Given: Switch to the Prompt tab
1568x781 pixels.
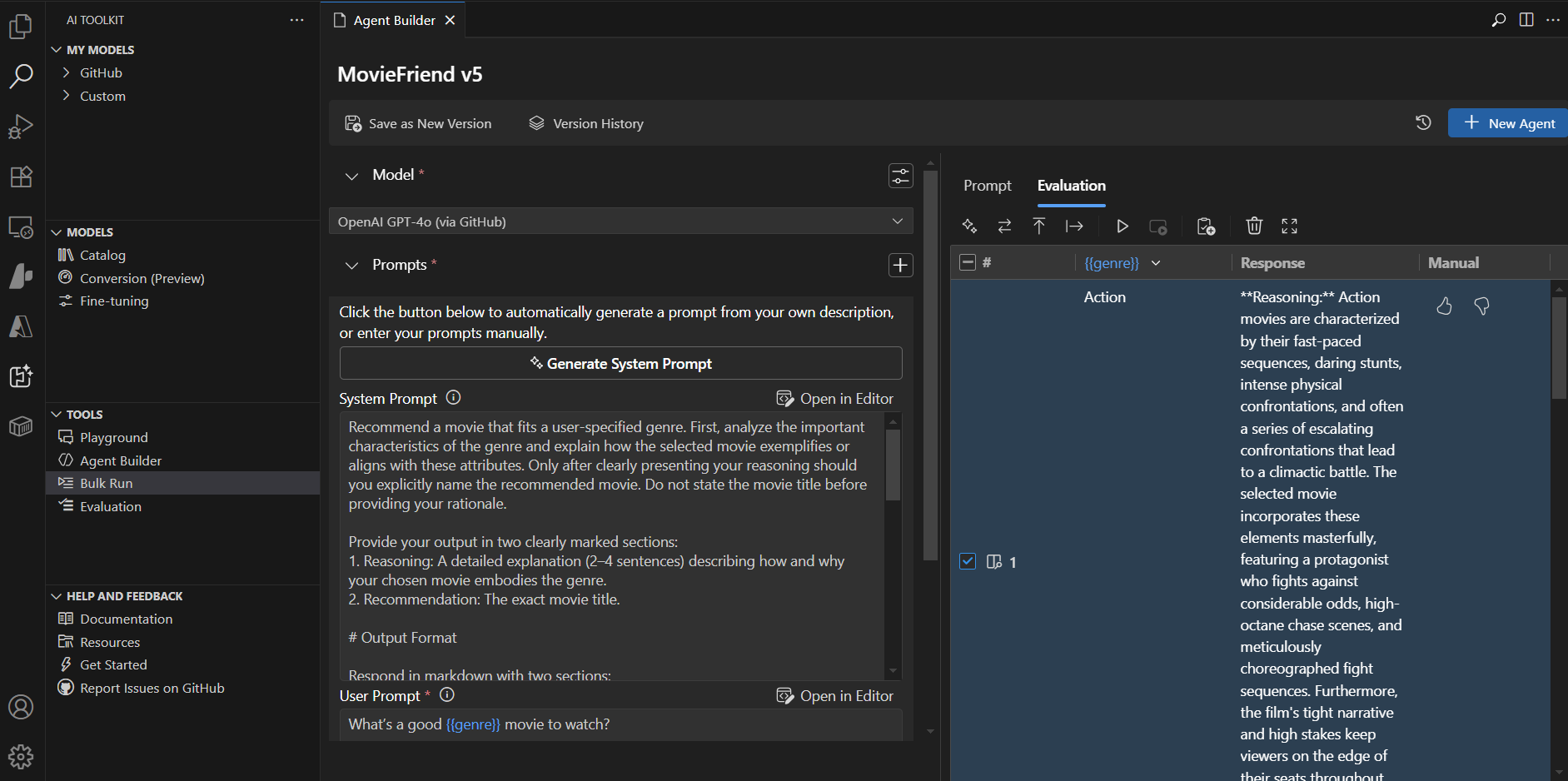Looking at the screenshot, I should [988, 186].
